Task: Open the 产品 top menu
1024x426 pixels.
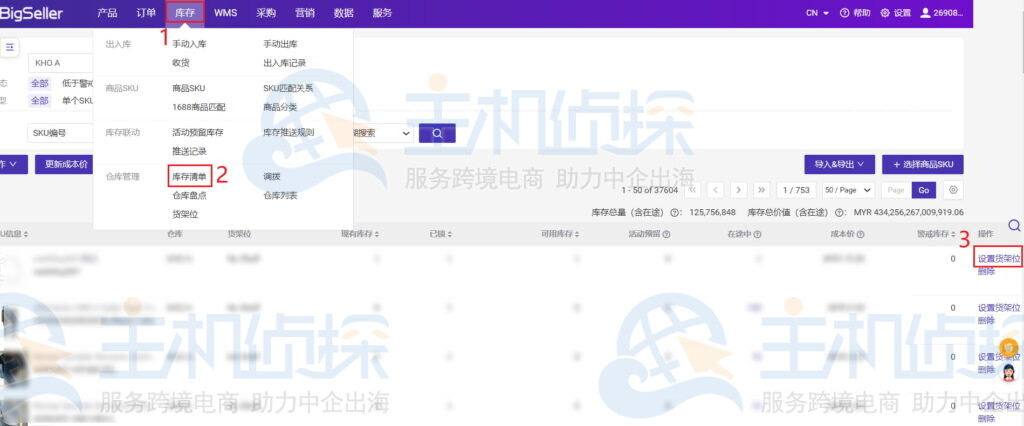Action: coord(107,13)
